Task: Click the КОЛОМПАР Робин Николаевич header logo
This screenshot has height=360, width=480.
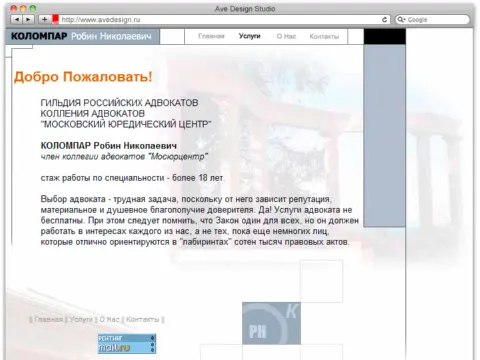Action: click(82, 36)
